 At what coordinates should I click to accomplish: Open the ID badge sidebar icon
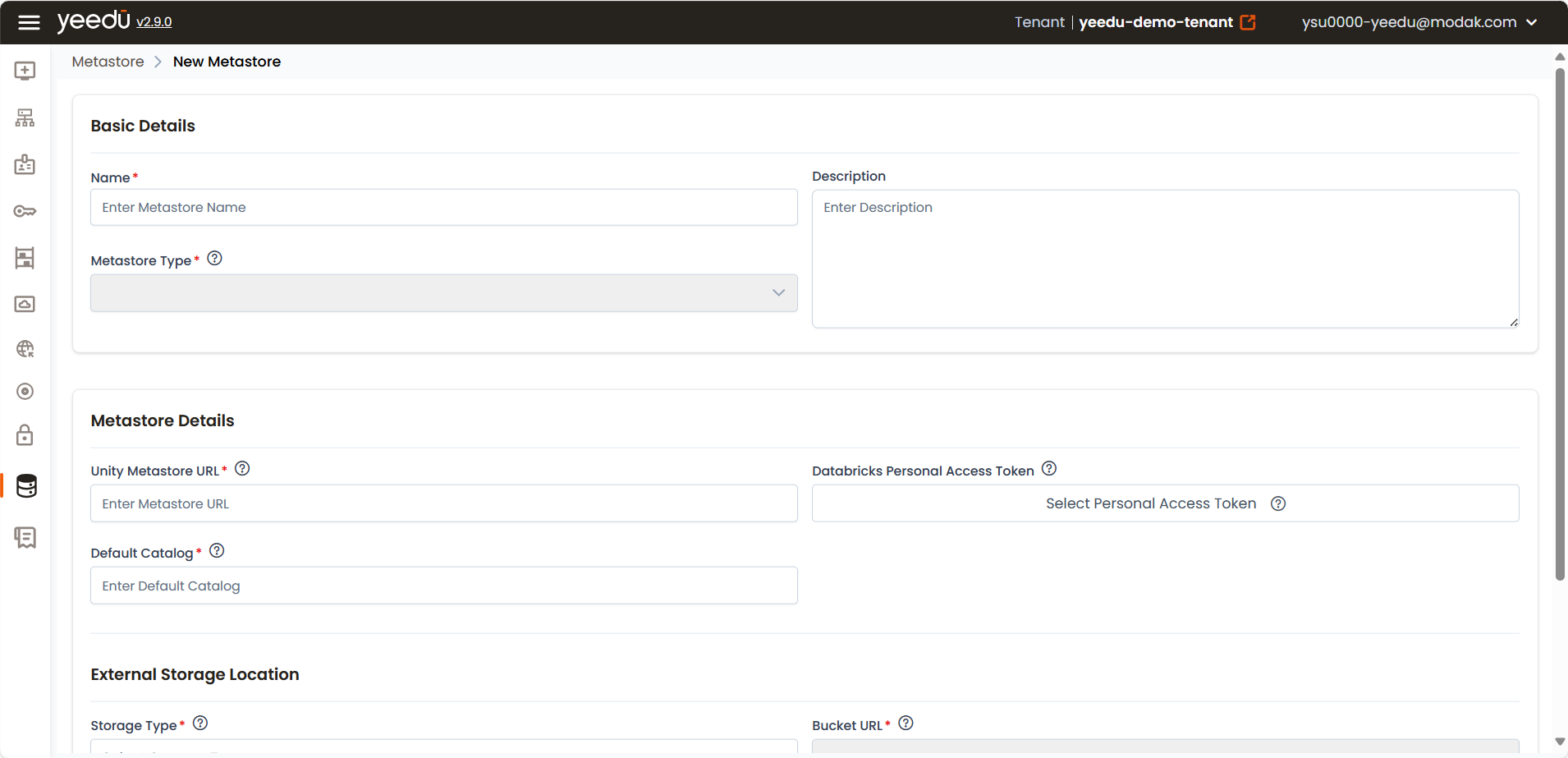pos(25,164)
